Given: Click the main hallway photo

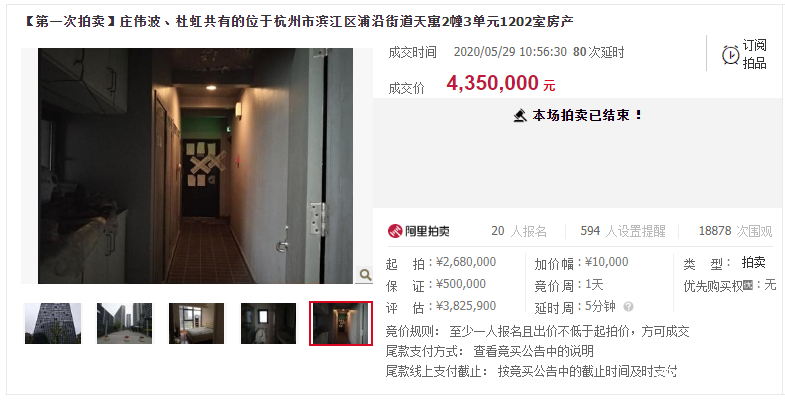Looking at the screenshot, I should click(x=196, y=166).
